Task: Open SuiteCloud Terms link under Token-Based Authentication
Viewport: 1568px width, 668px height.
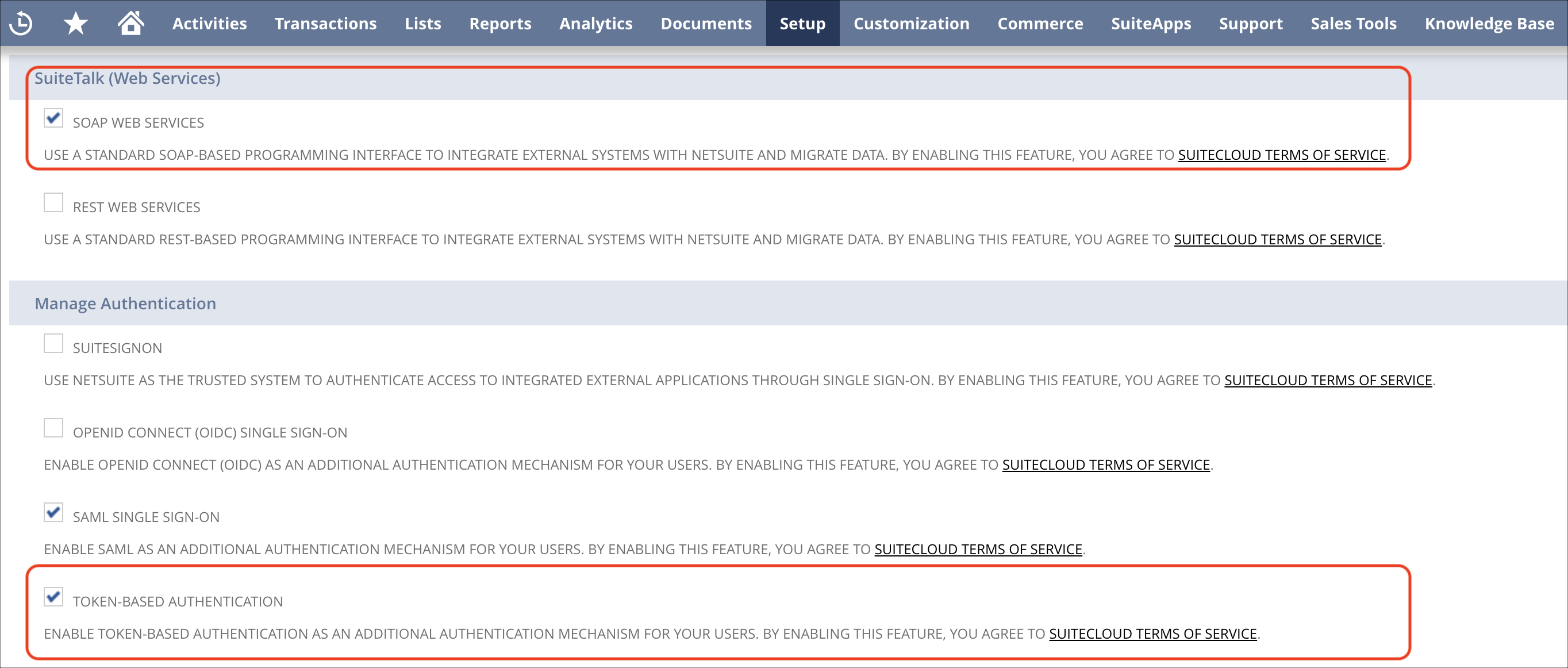Action: (1152, 634)
